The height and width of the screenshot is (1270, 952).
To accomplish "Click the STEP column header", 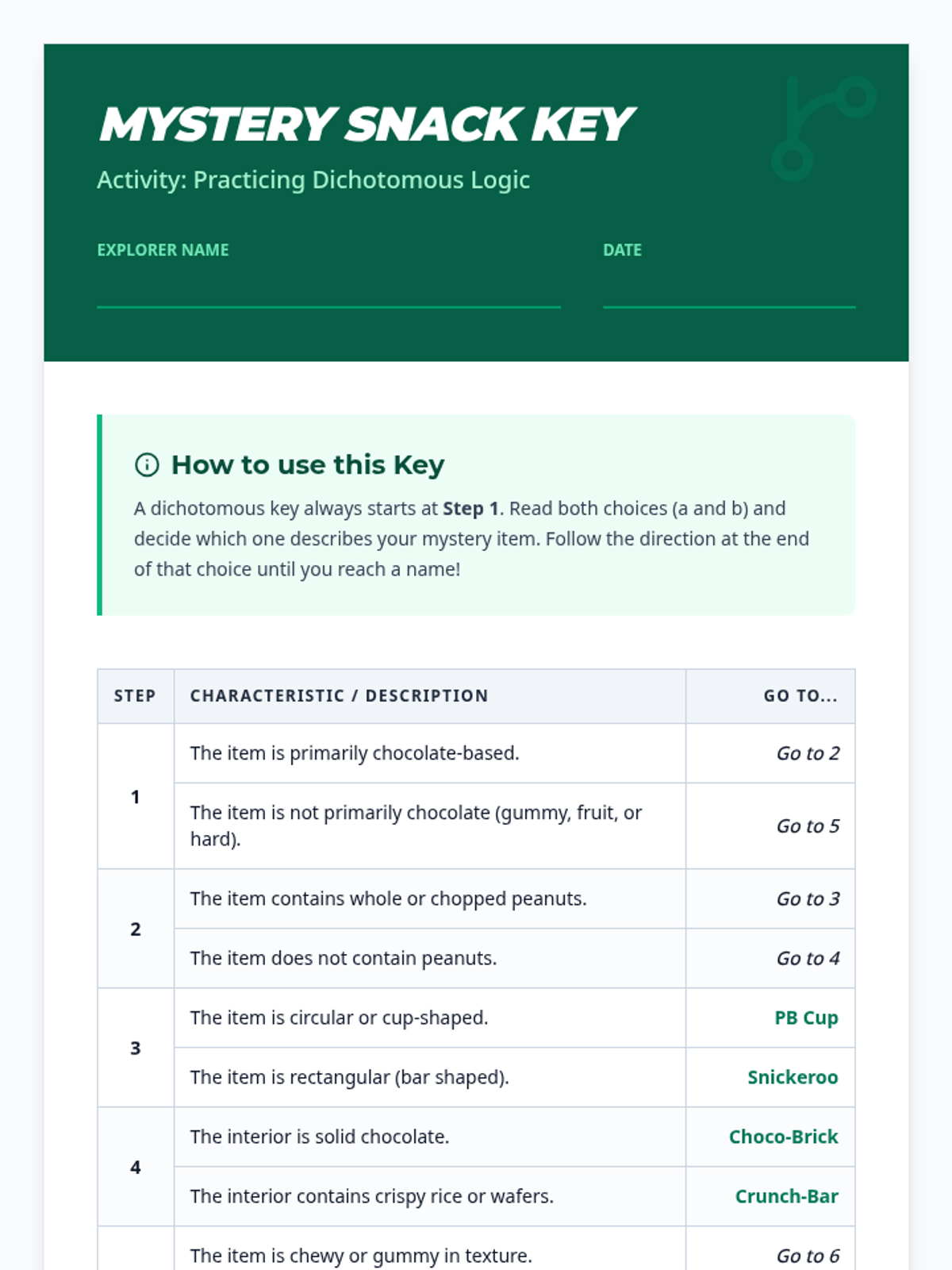I will 135,696.
